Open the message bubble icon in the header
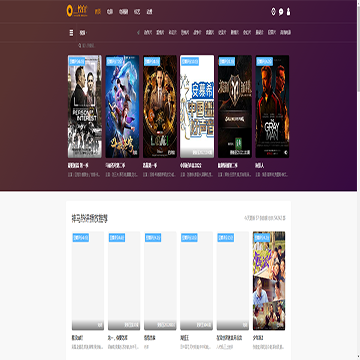The height and width of the screenshot is (360, 360). pyautogui.click(x=281, y=12)
